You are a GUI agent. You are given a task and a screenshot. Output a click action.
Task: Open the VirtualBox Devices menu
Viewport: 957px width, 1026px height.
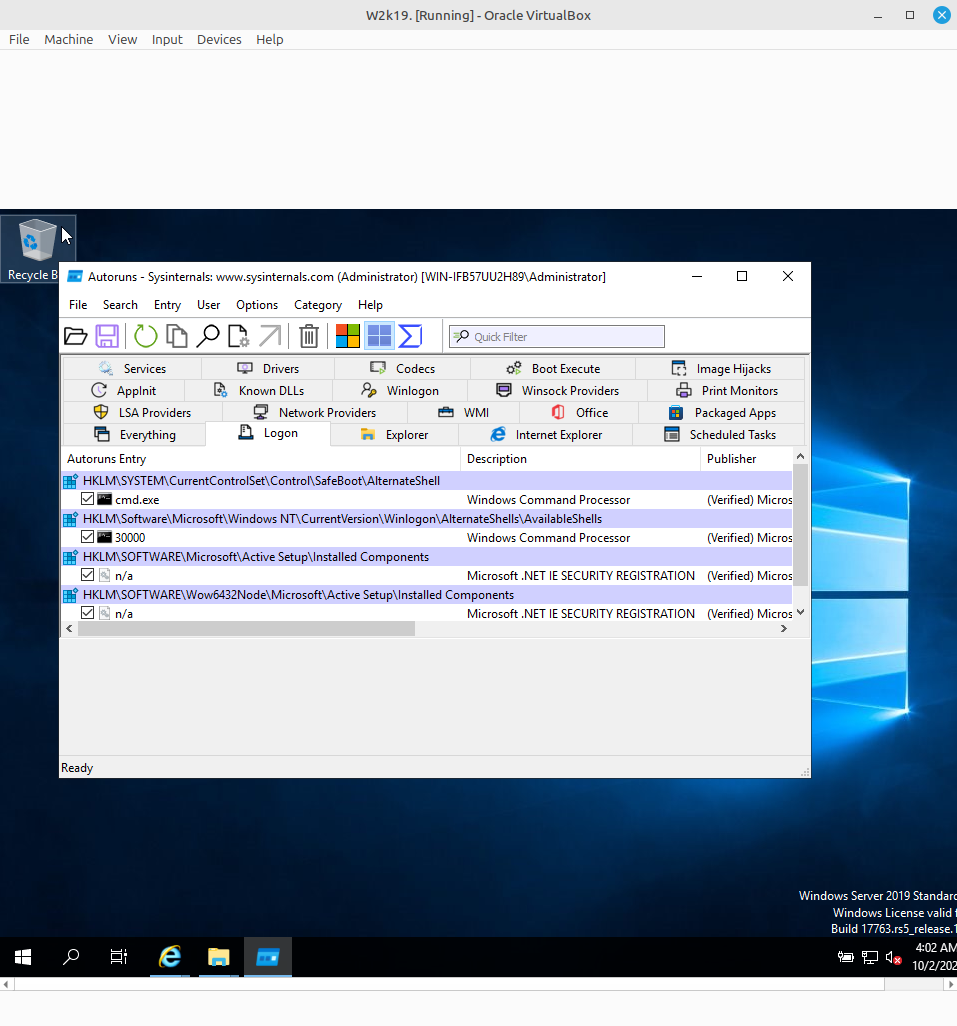(219, 39)
